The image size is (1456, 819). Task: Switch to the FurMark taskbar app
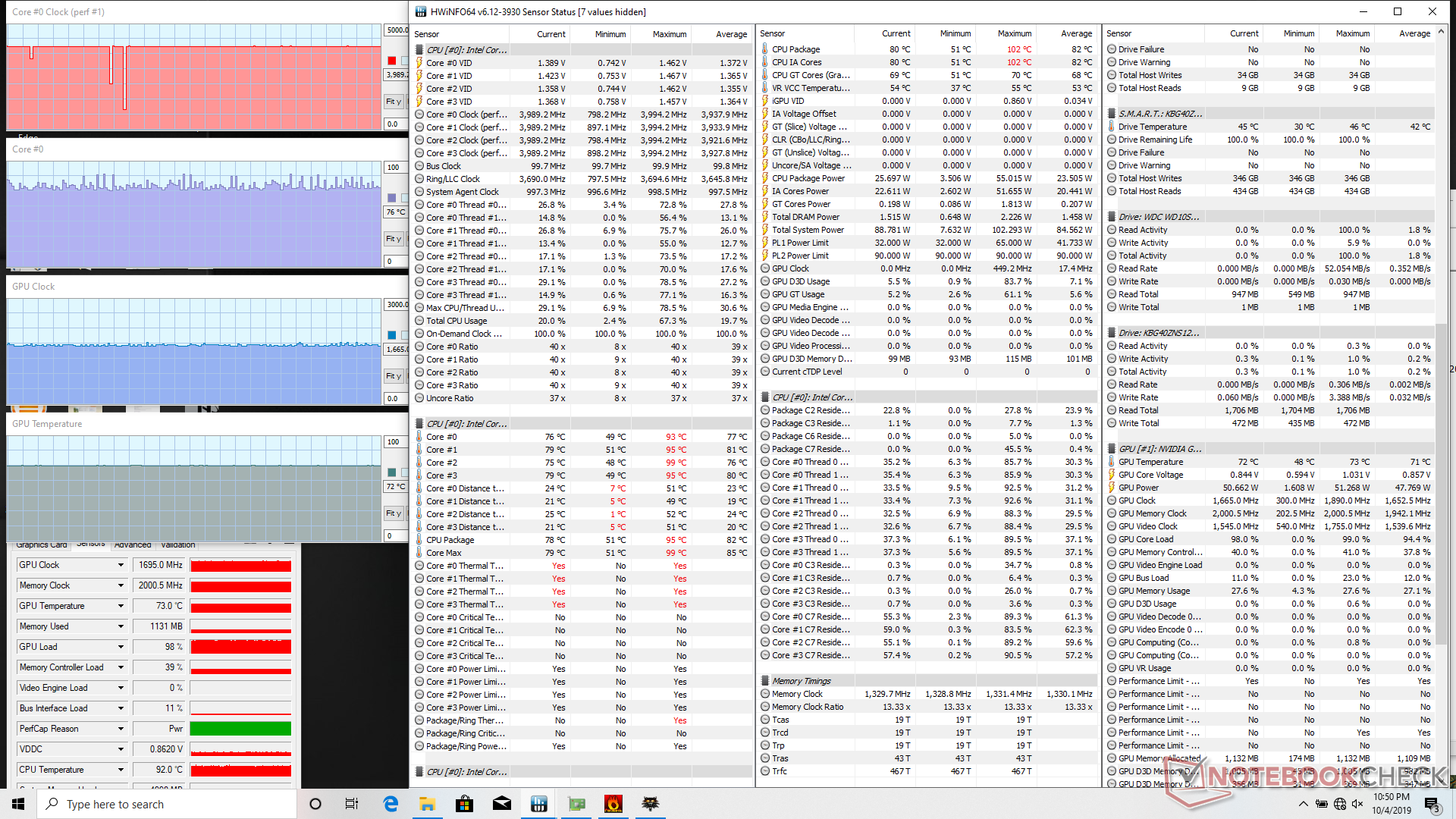pyautogui.click(x=613, y=804)
